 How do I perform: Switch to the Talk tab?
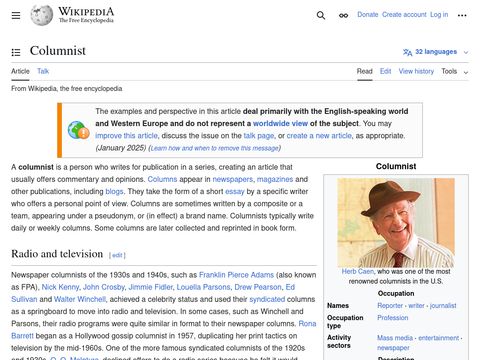(43, 71)
